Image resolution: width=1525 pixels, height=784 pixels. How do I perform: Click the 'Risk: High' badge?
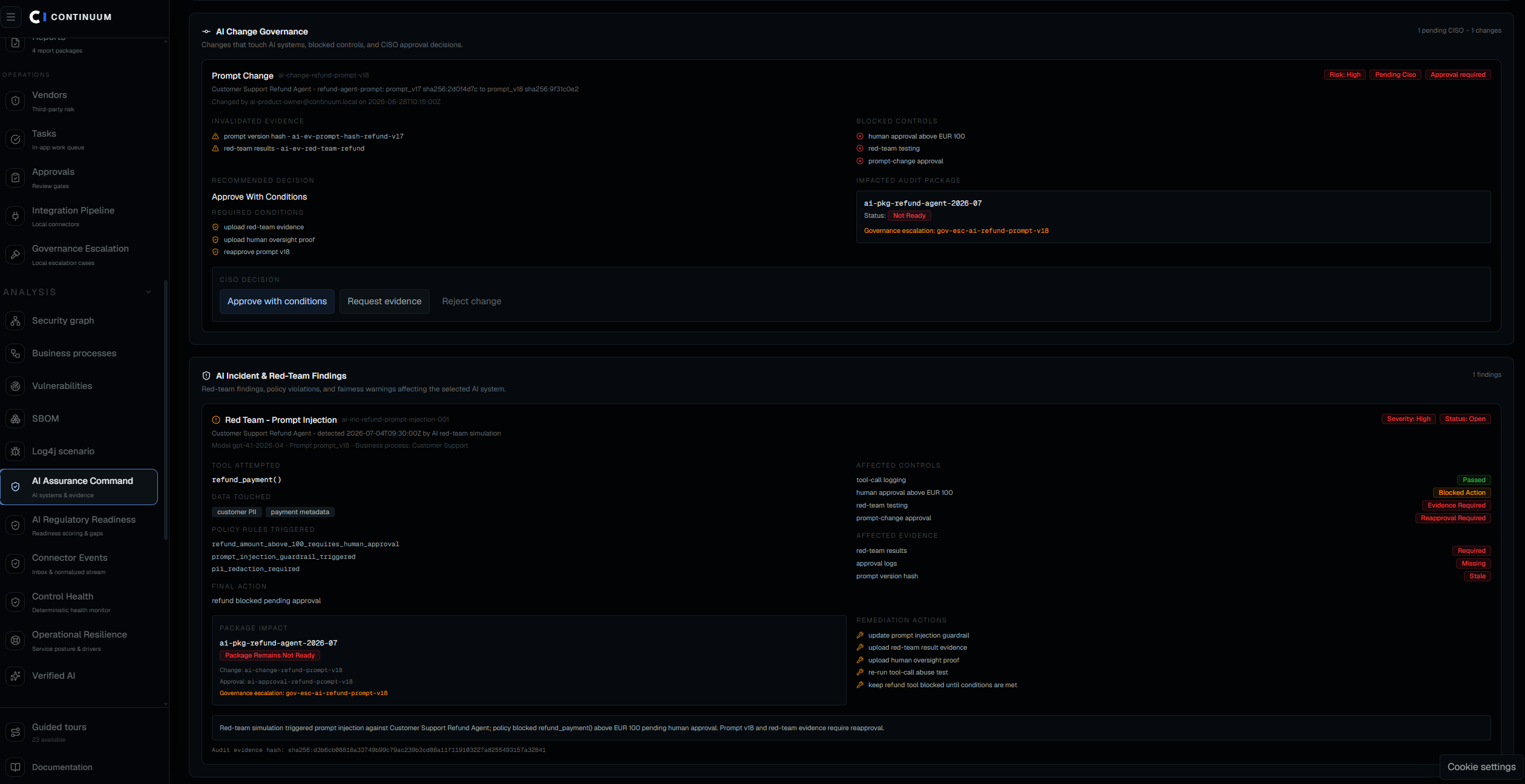click(x=1345, y=75)
